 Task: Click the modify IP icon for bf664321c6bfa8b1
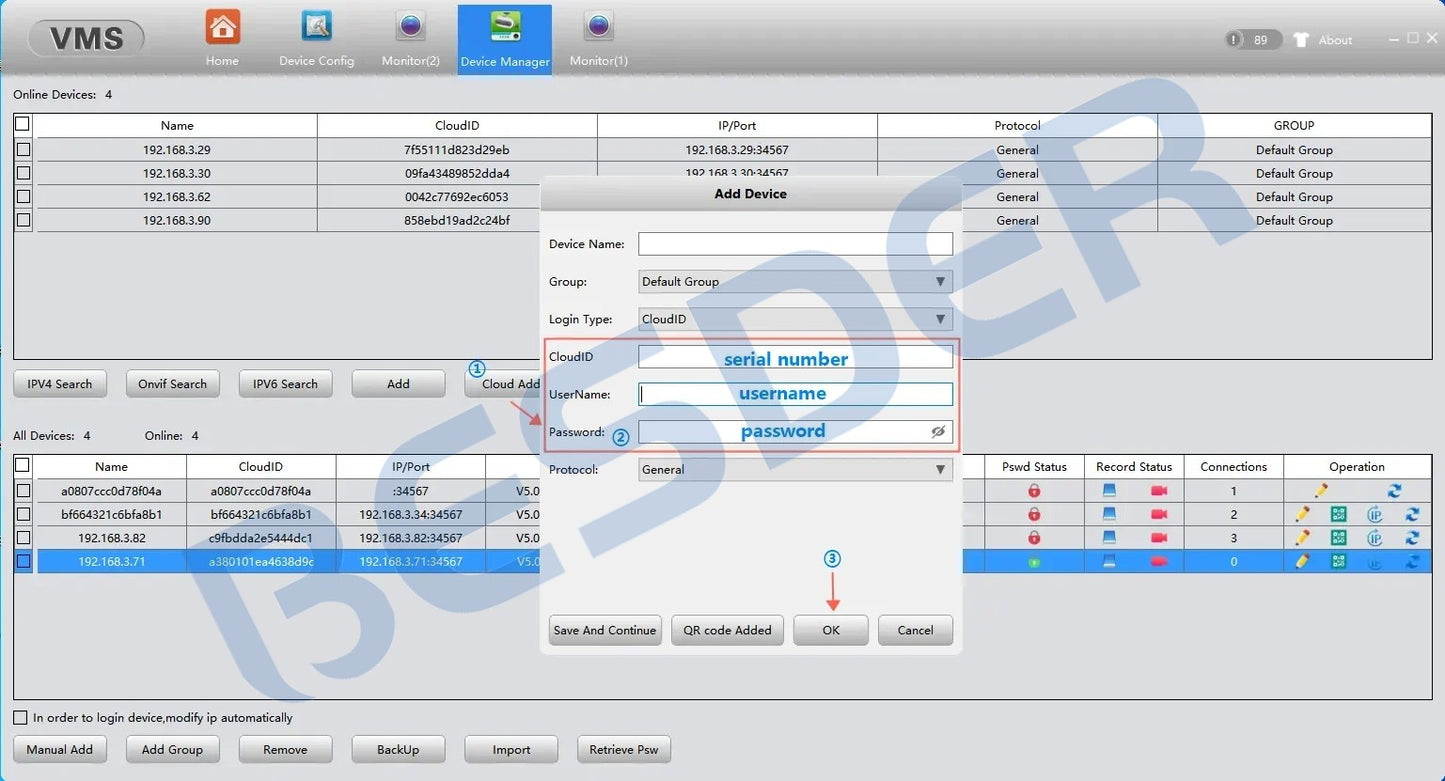click(x=1375, y=514)
